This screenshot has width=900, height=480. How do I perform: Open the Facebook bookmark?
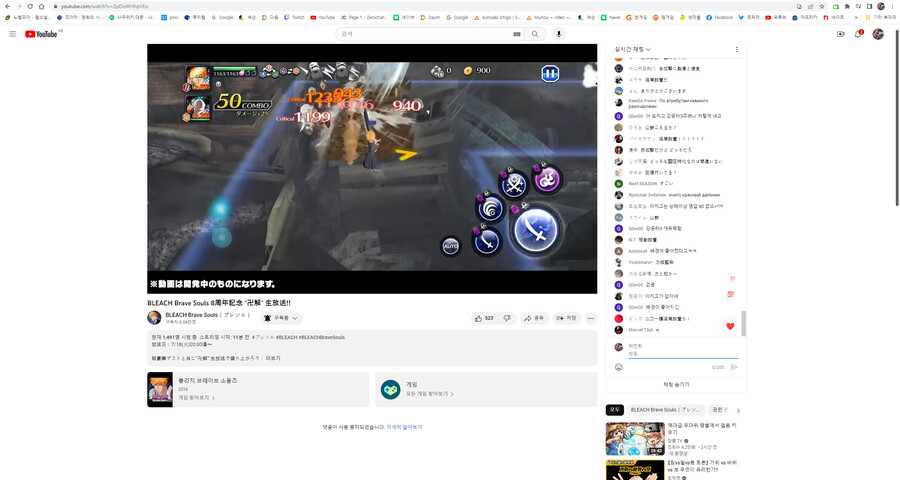719,17
